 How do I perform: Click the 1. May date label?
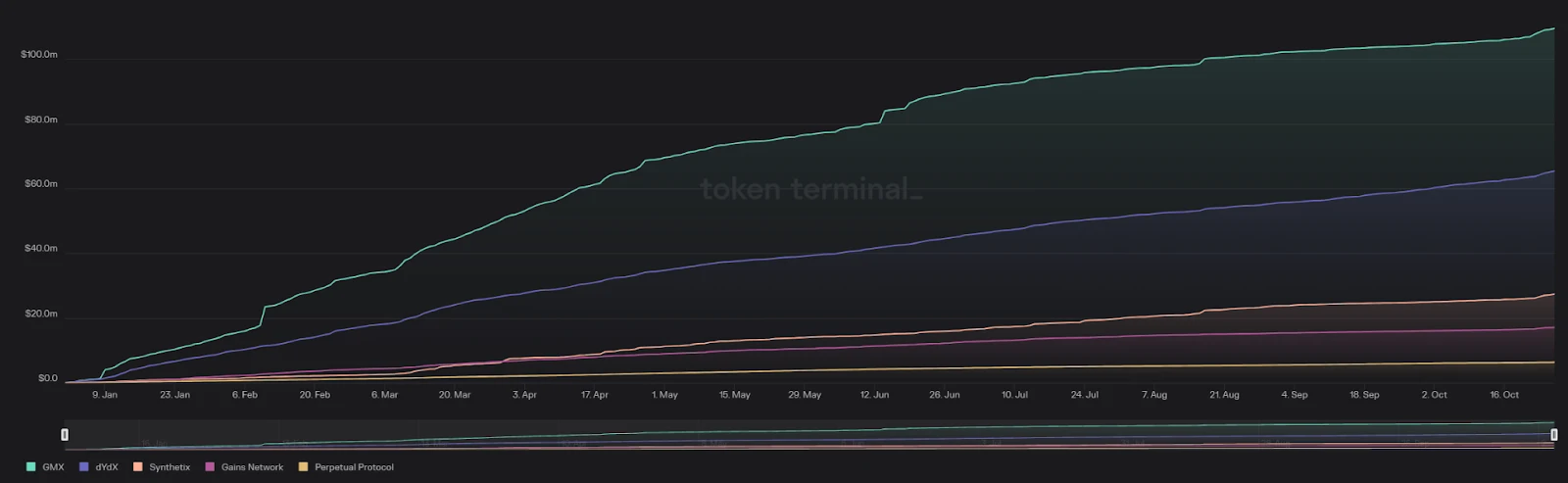664,395
